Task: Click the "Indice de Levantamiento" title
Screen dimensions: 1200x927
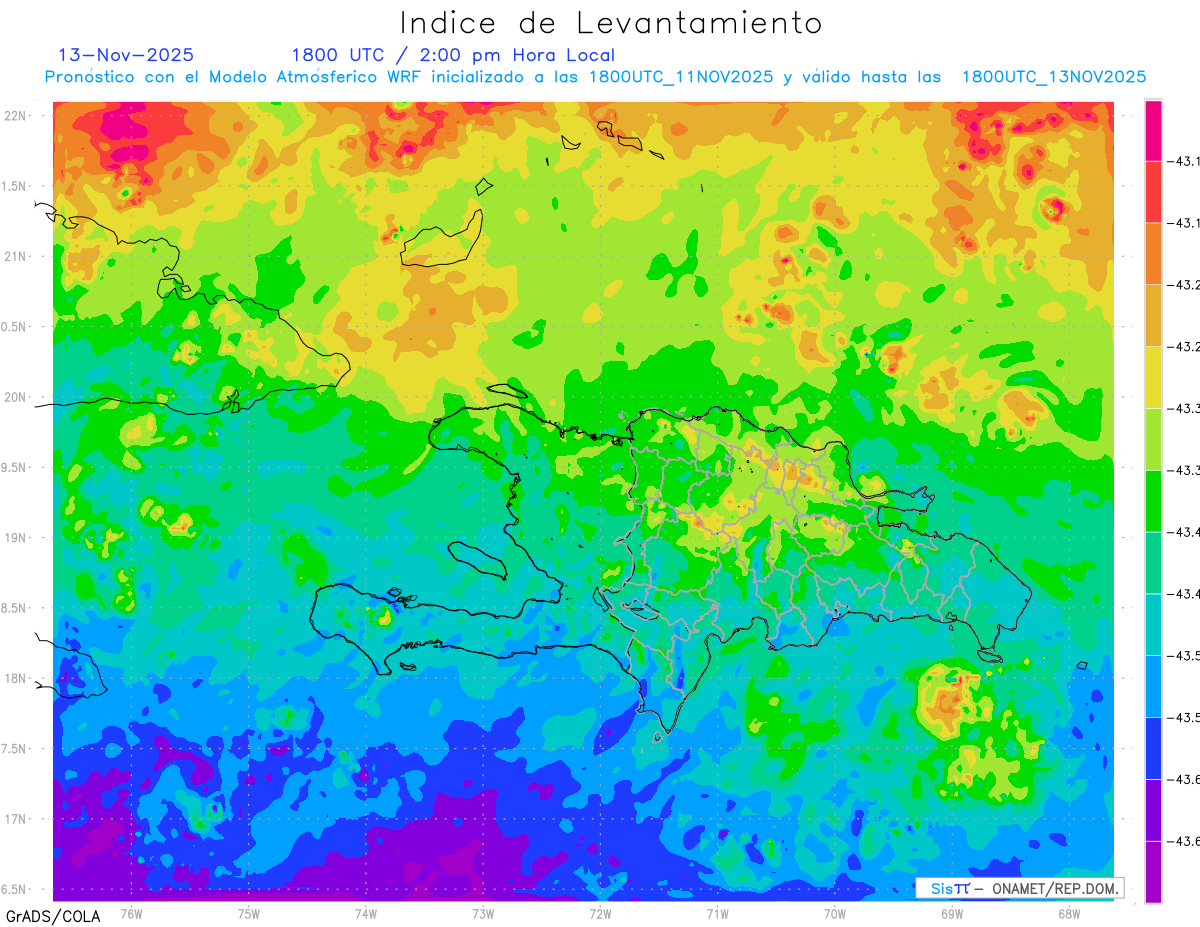Action: coord(611,23)
